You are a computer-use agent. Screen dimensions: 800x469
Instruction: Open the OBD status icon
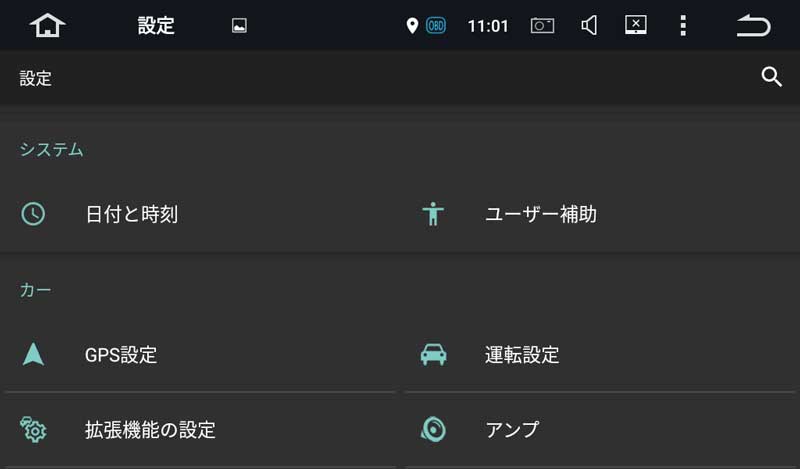tap(436, 26)
